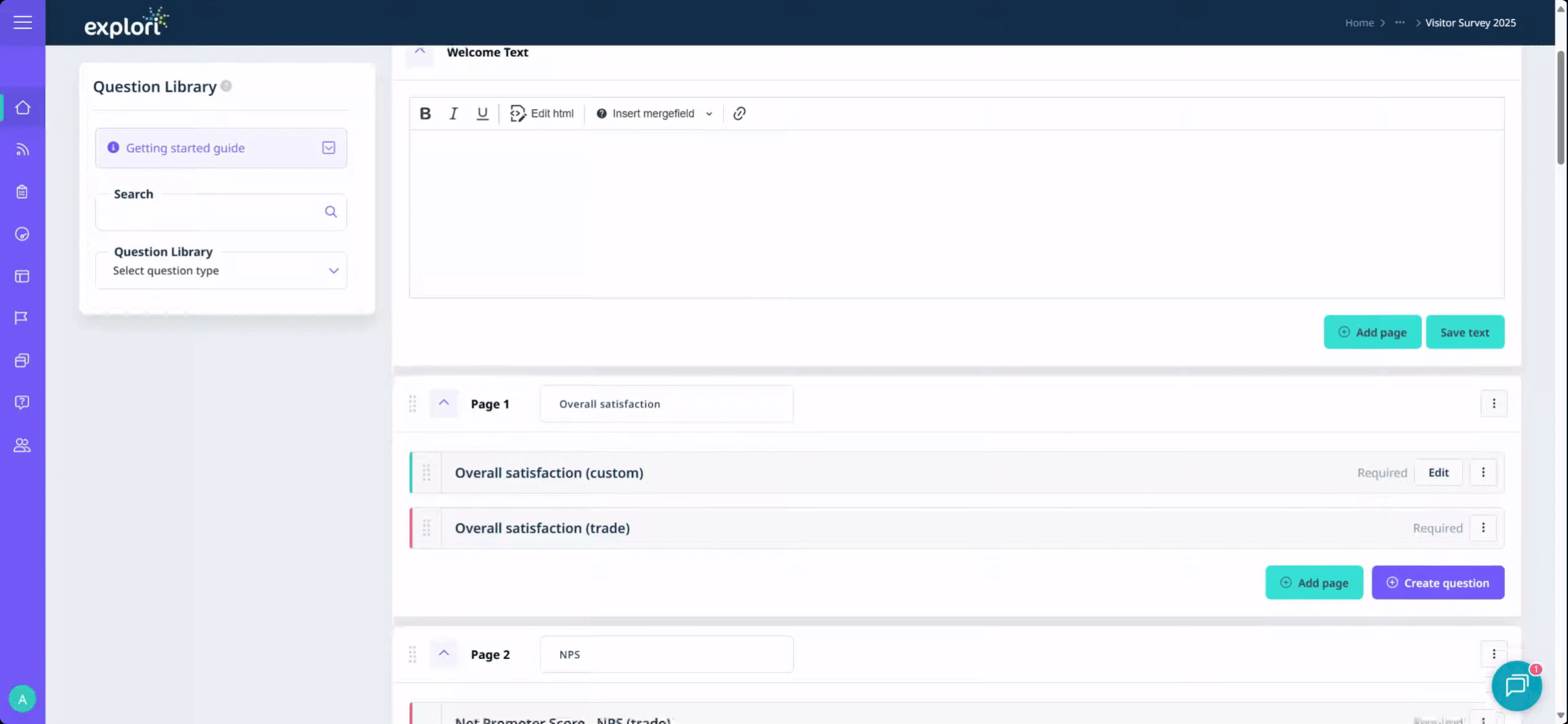Collapse the Page 2 section

(443, 654)
